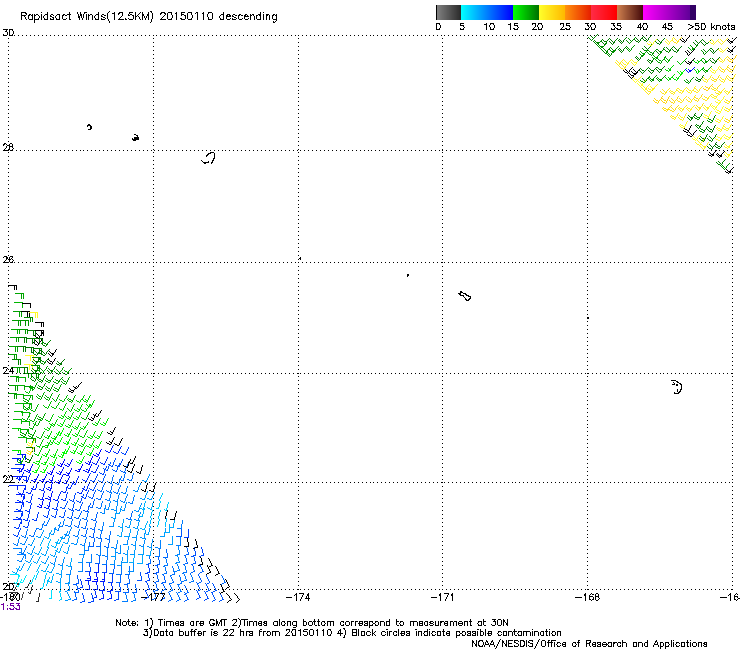The height and width of the screenshot is (650, 740).
Task: Click the latitude label '30'
Action: [x=8, y=33]
